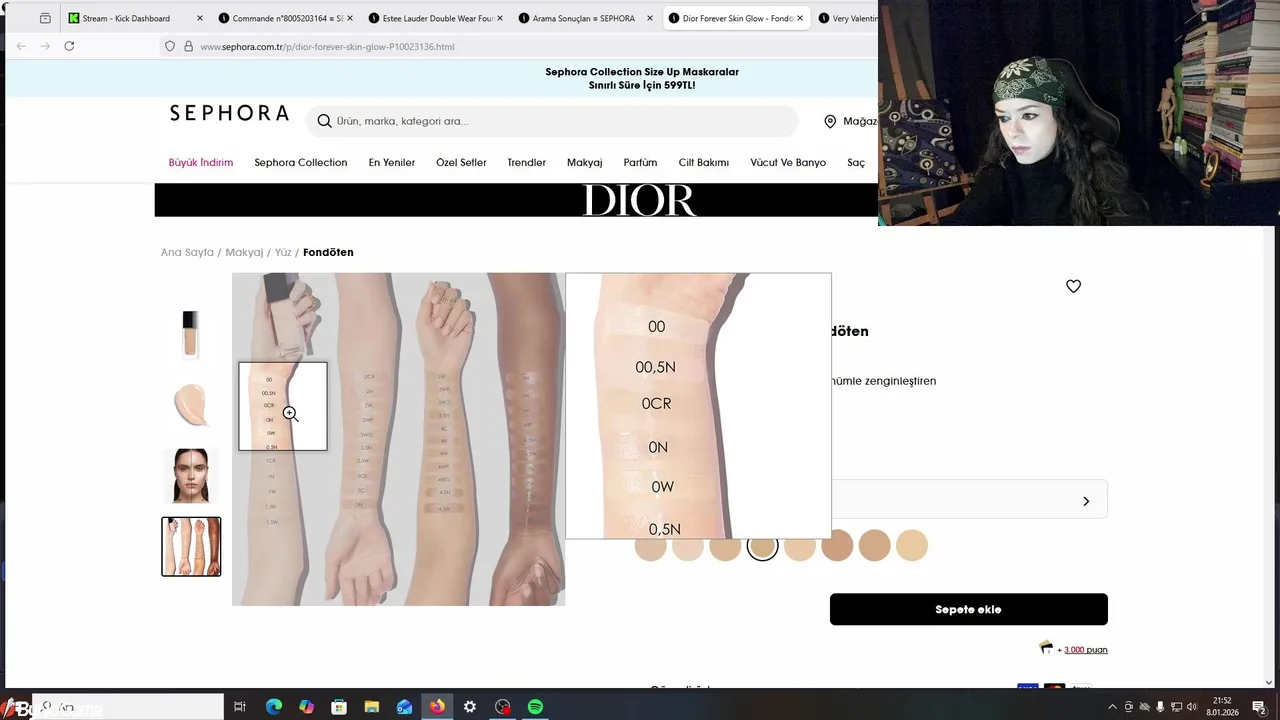Close the Arama Sonuçları tab
Image resolution: width=1280 pixels, height=720 pixels.
coord(649,18)
